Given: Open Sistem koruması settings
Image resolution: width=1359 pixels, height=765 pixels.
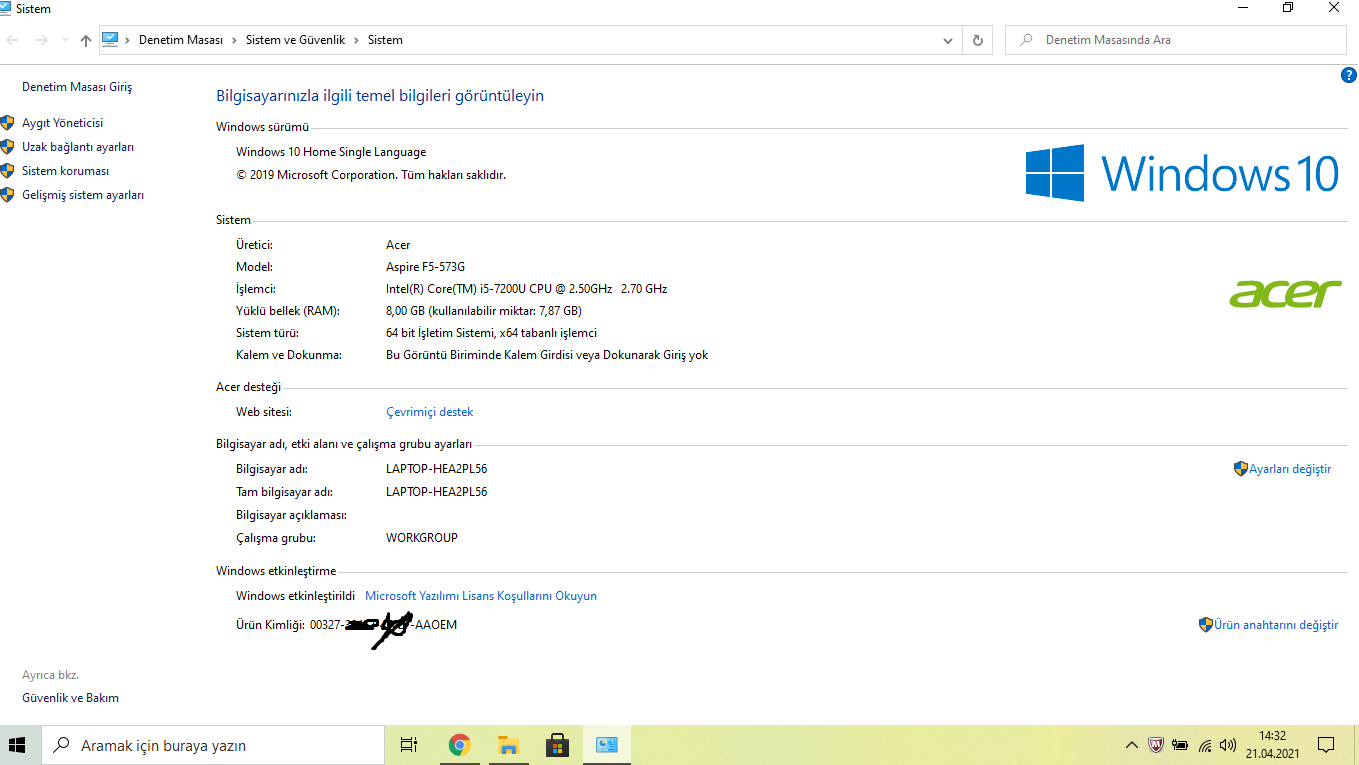Looking at the screenshot, I should 65,171.
